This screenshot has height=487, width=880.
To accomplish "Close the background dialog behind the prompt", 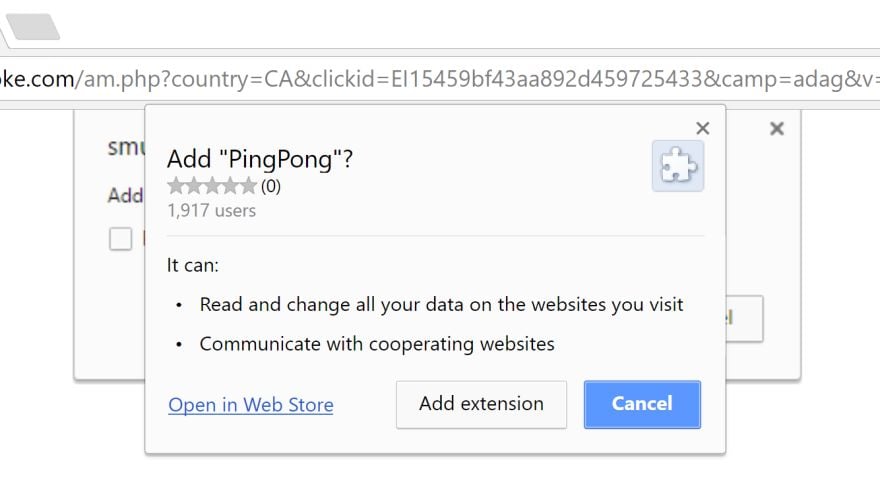I will pyautogui.click(x=777, y=128).
